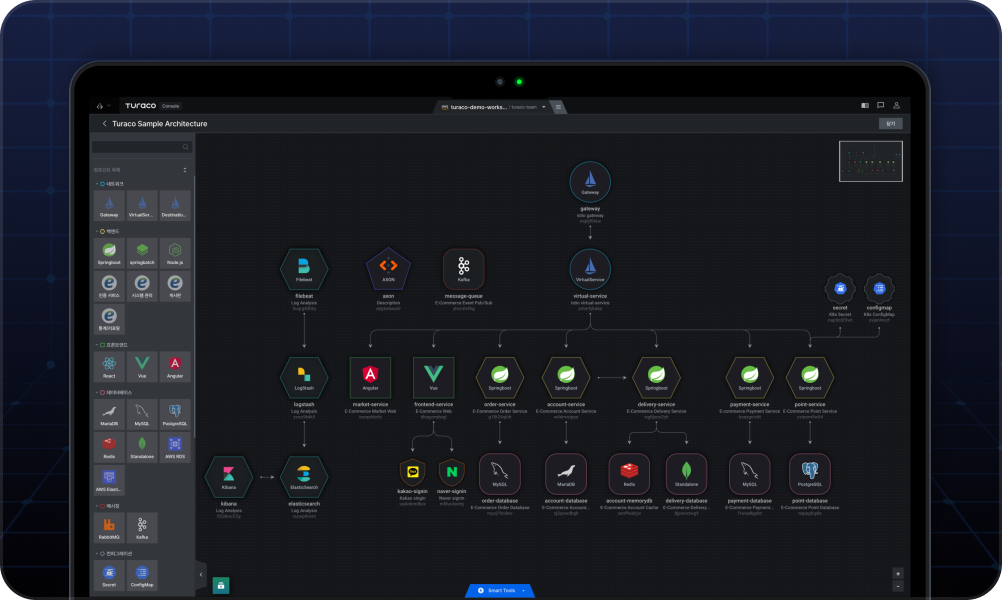Click the component search field in sidebar
Screen dimensions: 1002x600
point(136,147)
